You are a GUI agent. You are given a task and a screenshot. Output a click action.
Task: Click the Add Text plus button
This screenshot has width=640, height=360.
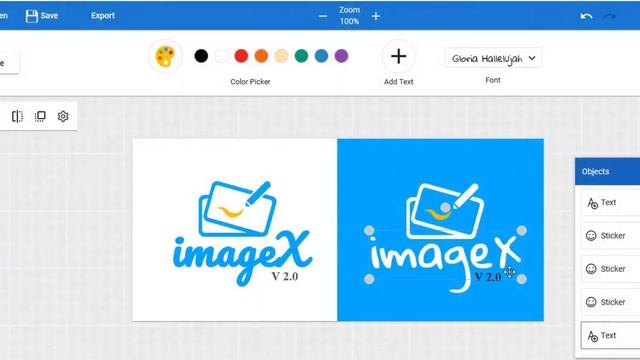(398, 56)
